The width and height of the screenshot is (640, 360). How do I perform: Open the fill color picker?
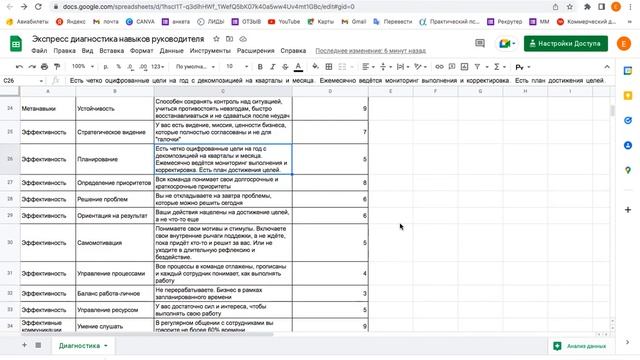point(315,67)
